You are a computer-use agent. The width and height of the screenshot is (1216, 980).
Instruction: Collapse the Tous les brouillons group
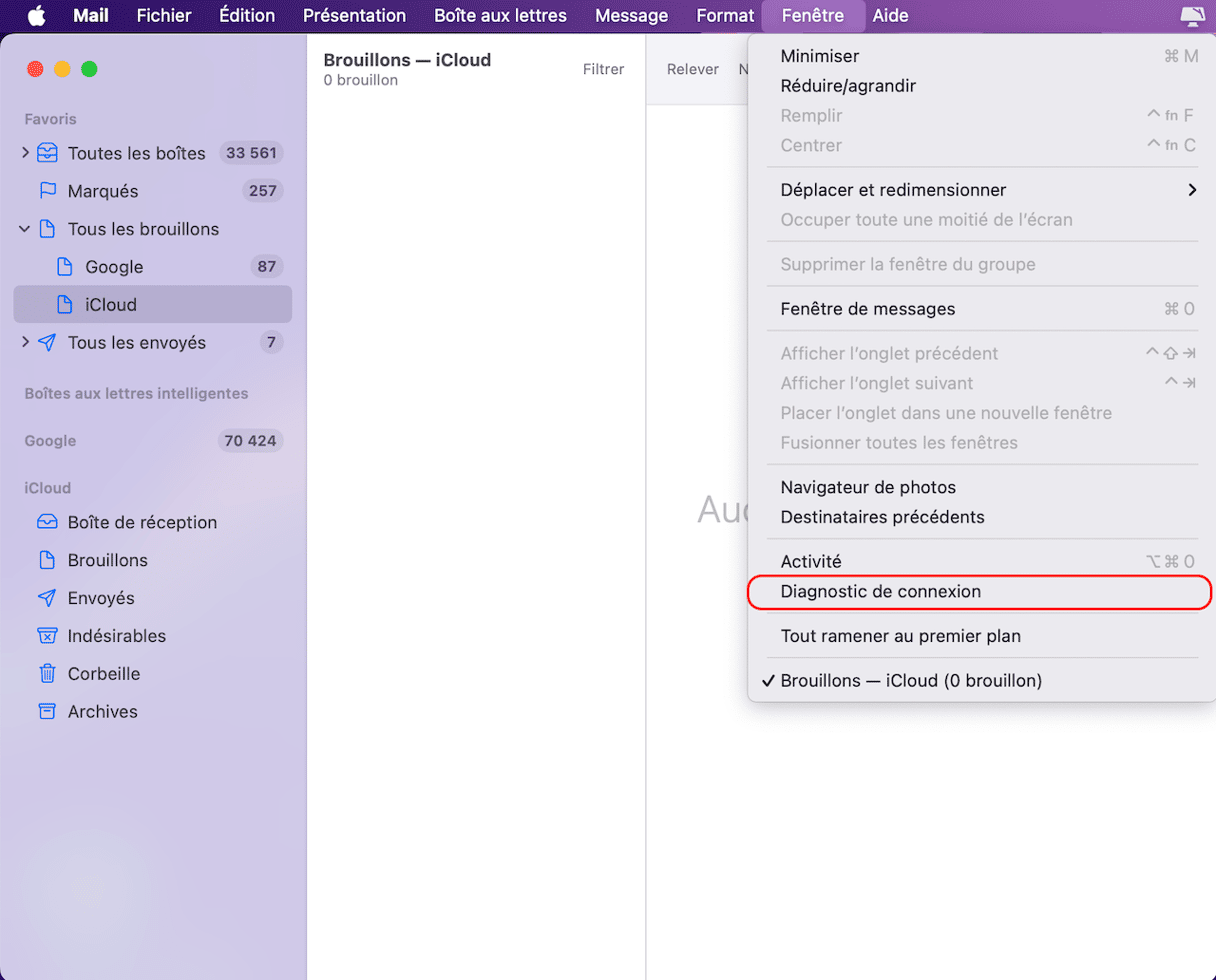coord(25,229)
